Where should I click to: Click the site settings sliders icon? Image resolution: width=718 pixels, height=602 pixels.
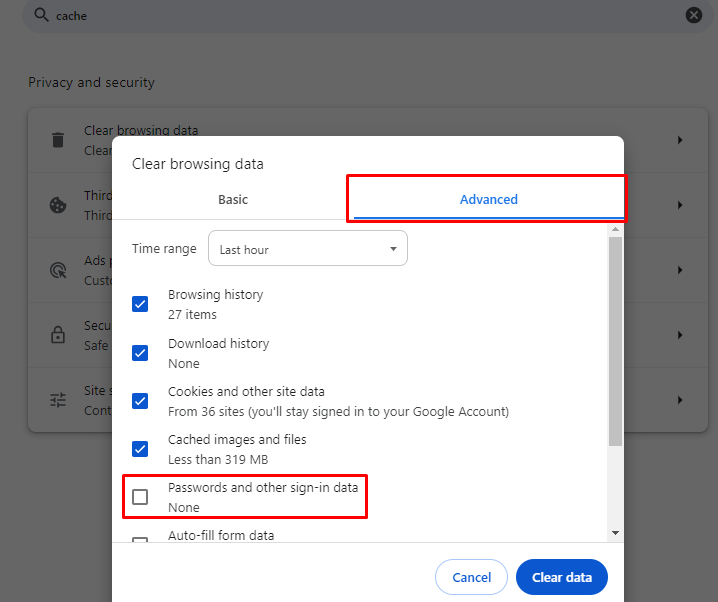click(58, 400)
